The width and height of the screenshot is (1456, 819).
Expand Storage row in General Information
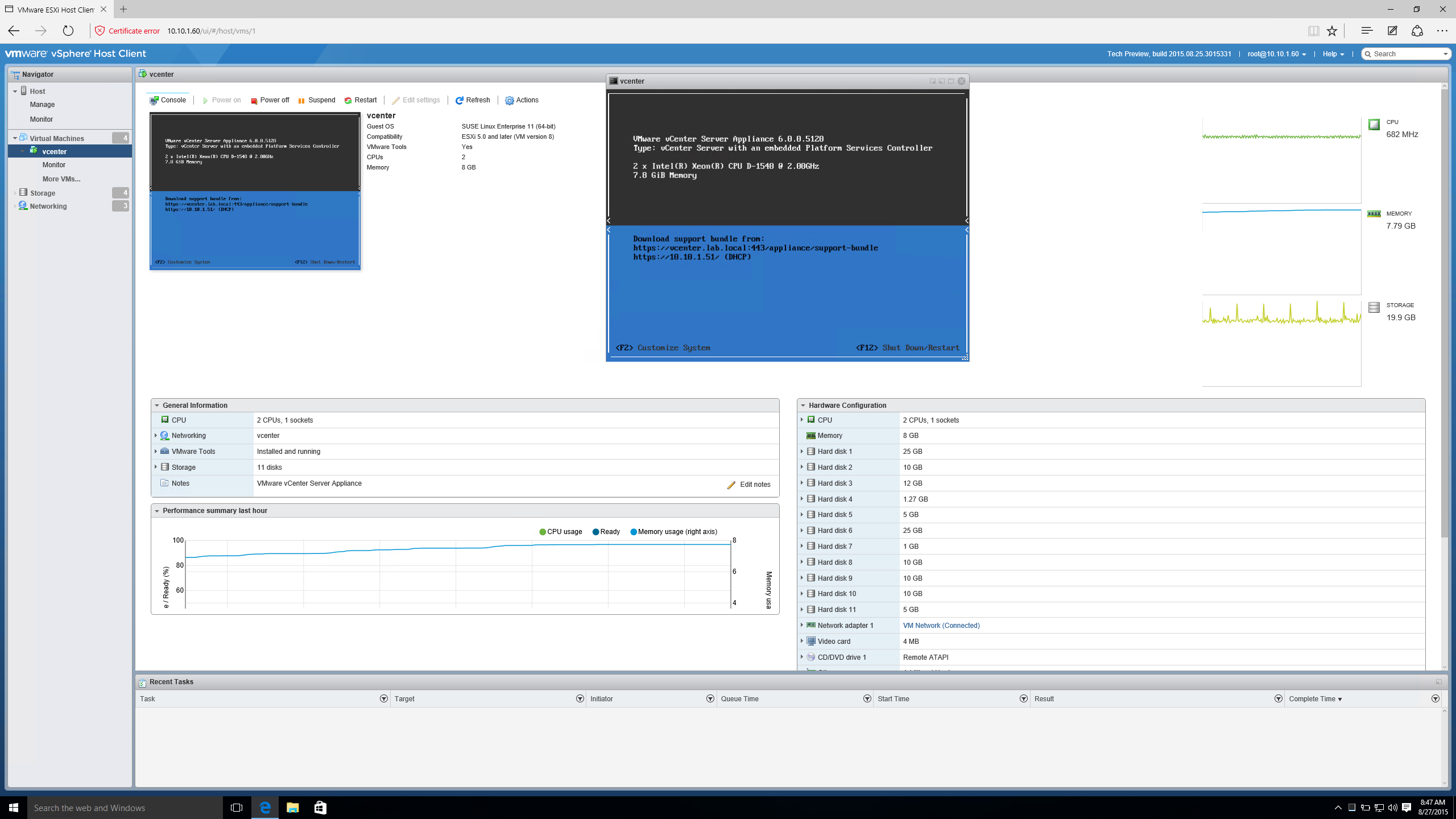click(156, 467)
